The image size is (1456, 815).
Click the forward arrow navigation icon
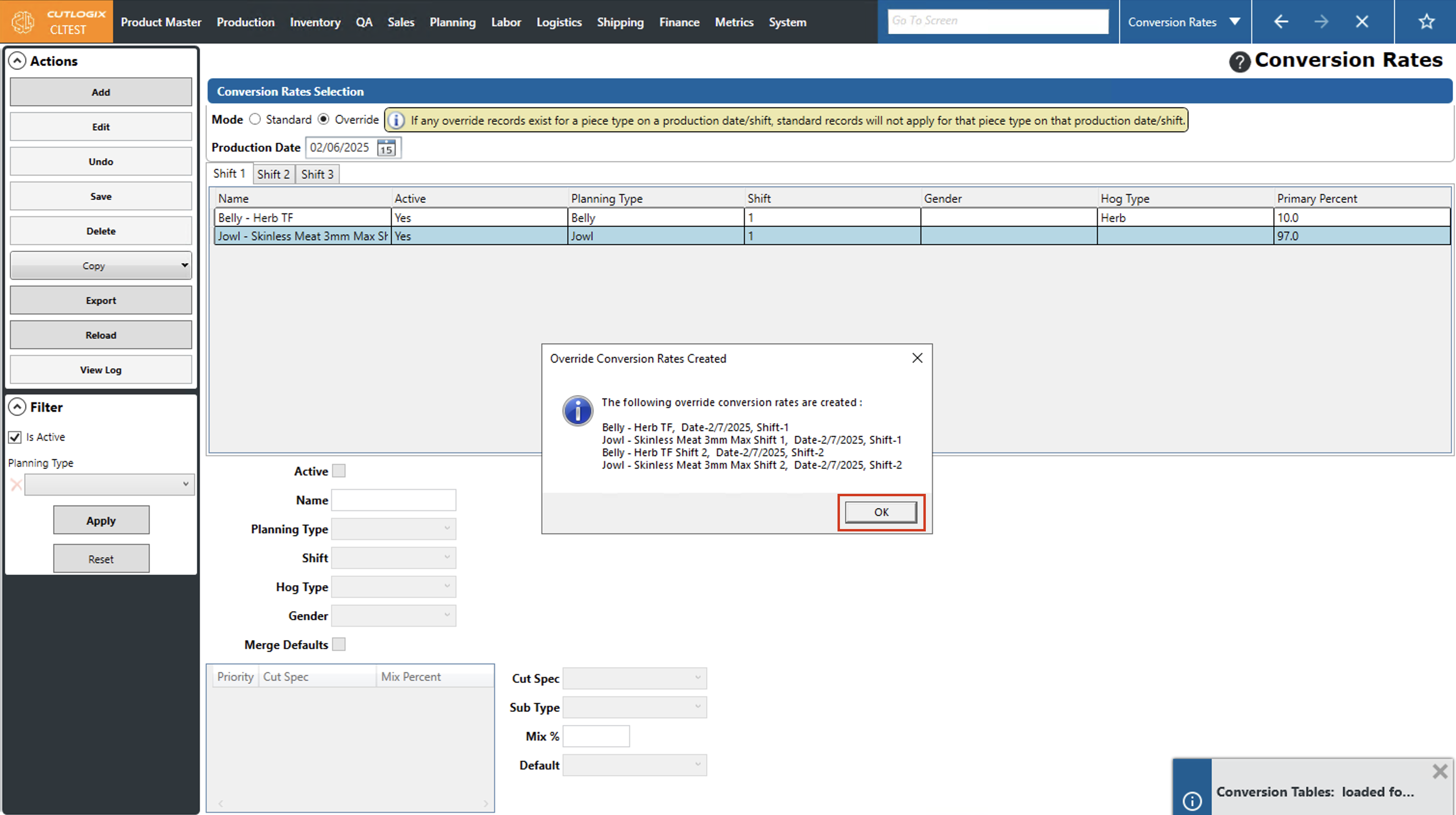[1321, 22]
